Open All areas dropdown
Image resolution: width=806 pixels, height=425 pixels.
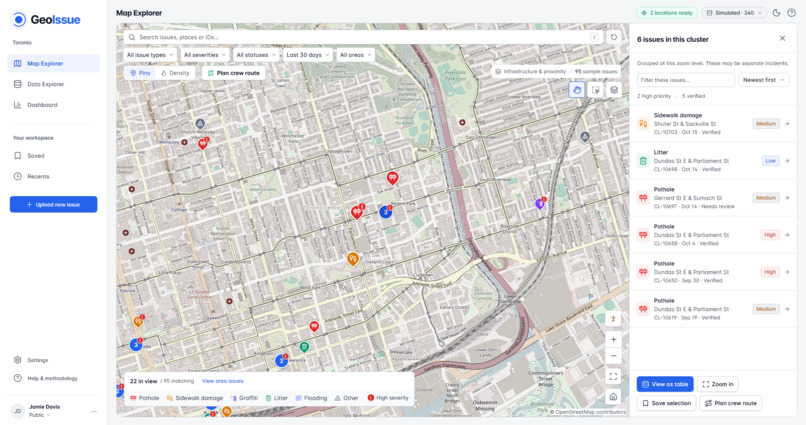pyautogui.click(x=355, y=54)
